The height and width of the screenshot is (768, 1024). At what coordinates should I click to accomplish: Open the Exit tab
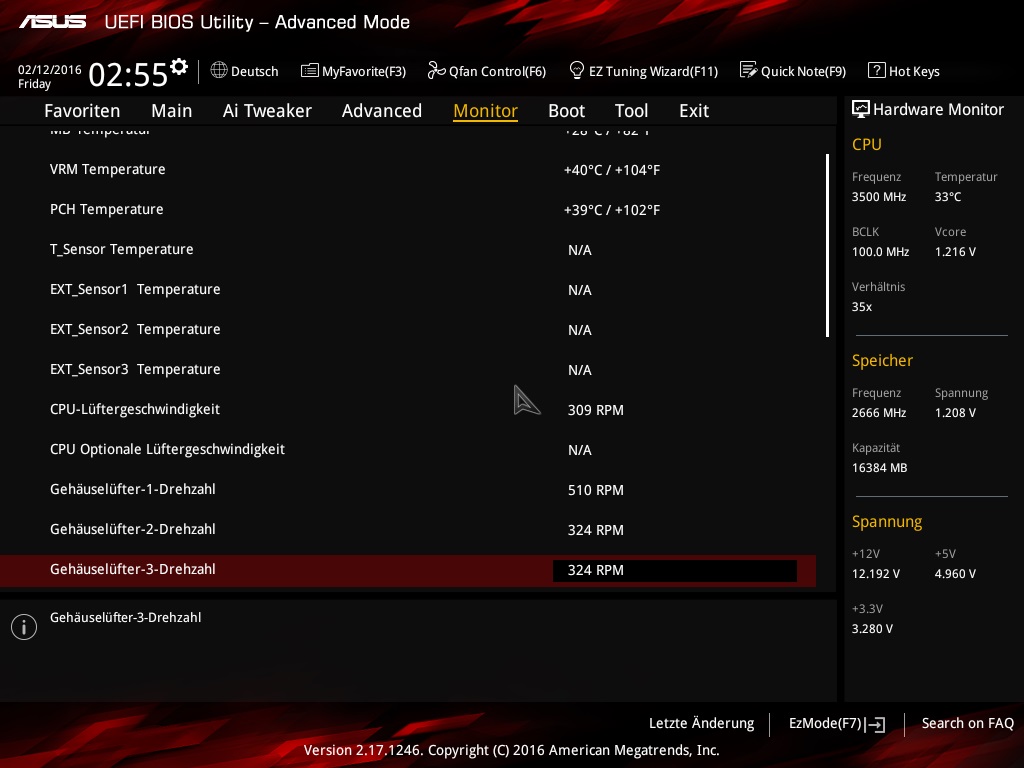(x=694, y=111)
